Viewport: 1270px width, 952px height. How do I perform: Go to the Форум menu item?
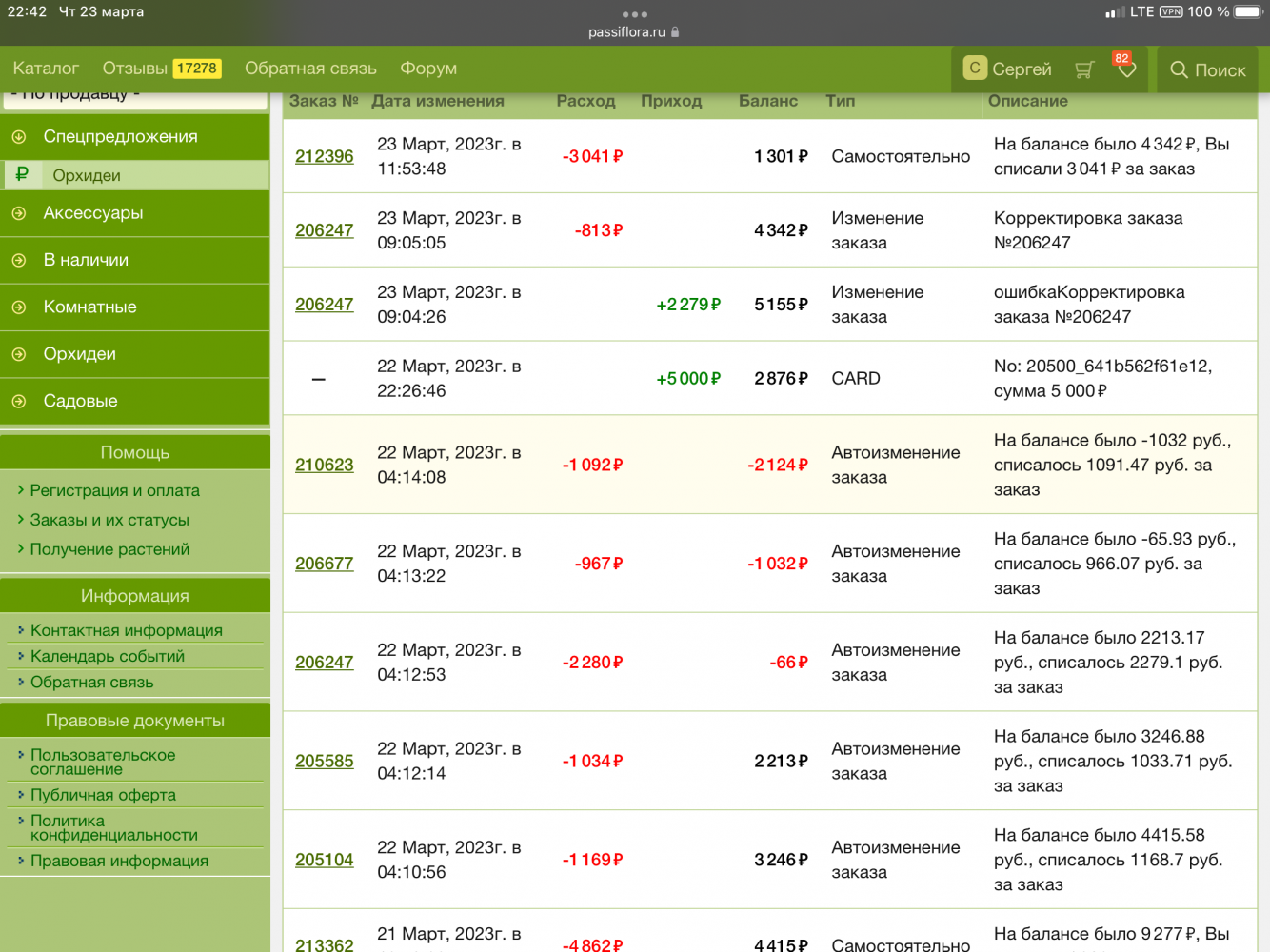pos(428,69)
